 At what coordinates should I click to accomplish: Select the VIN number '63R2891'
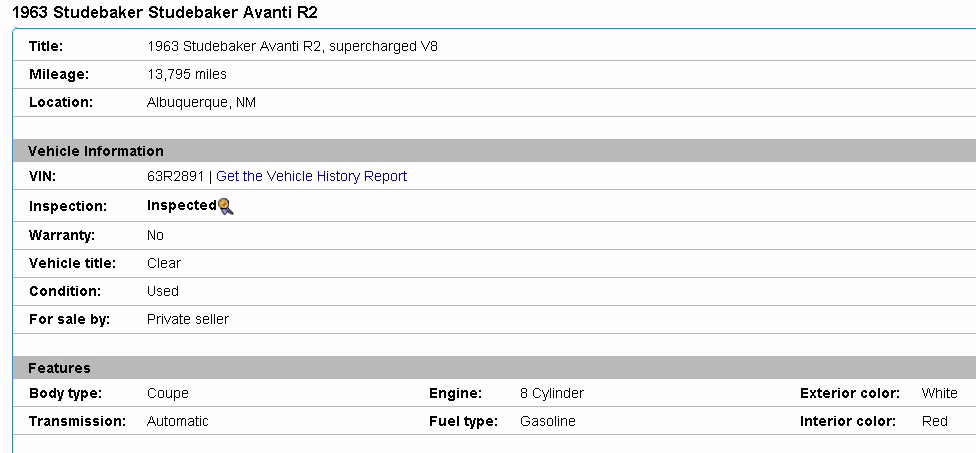(x=176, y=176)
